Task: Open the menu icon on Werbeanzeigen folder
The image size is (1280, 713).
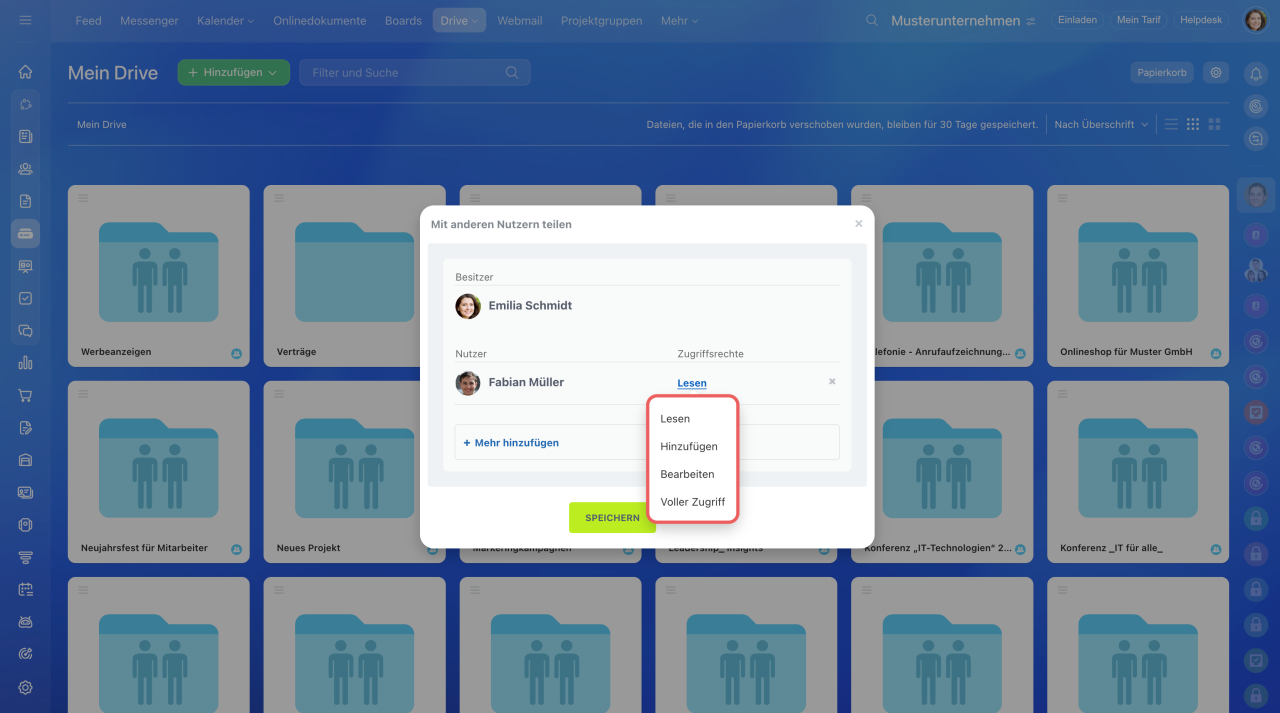Action: tap(83, 198)
